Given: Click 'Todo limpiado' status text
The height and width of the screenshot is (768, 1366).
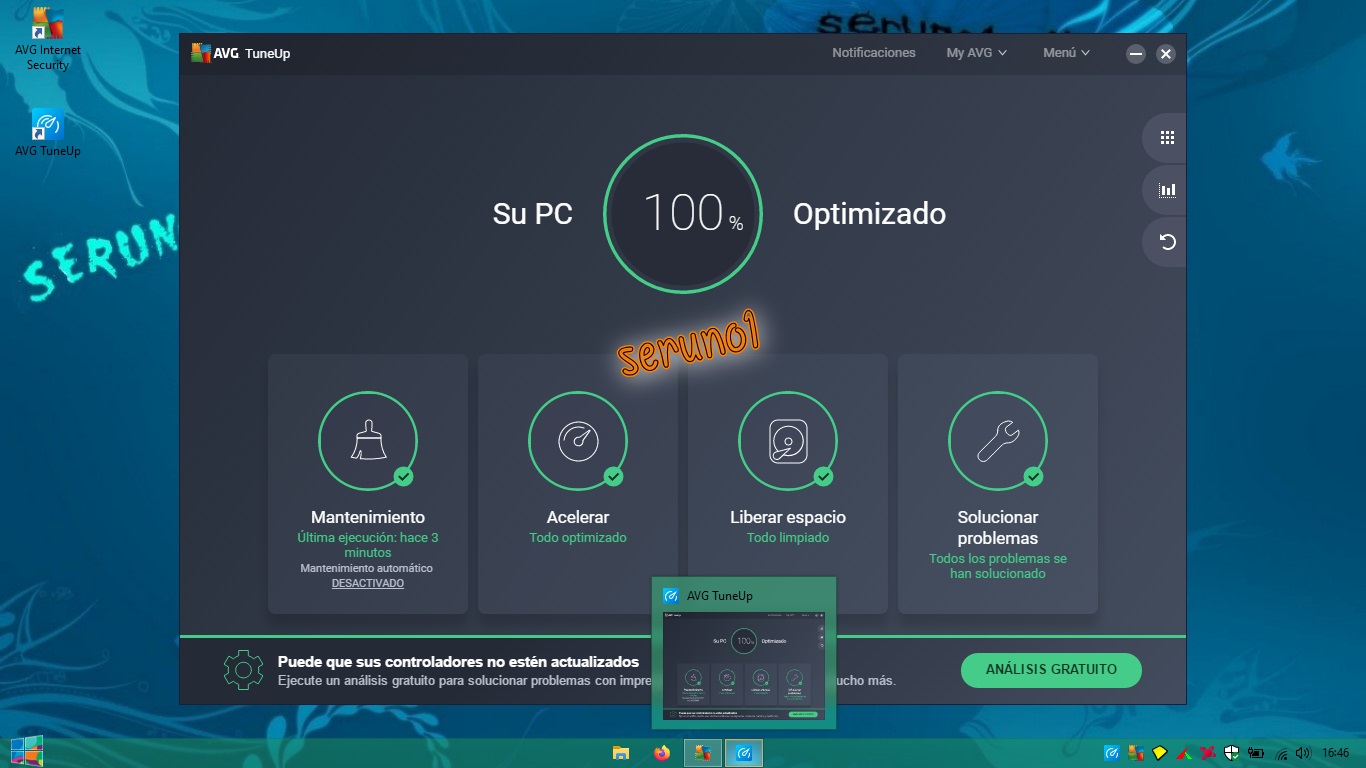Looking at the screenshot, I should pos(788,538).
